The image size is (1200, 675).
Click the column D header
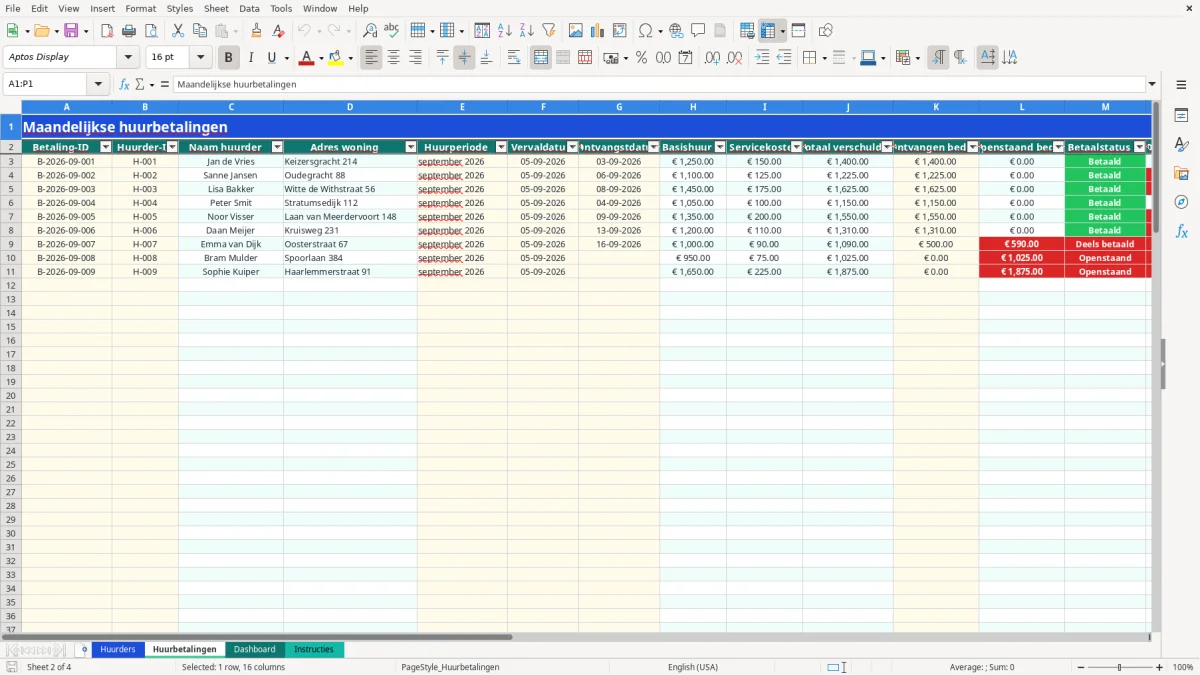click(350, 107)
